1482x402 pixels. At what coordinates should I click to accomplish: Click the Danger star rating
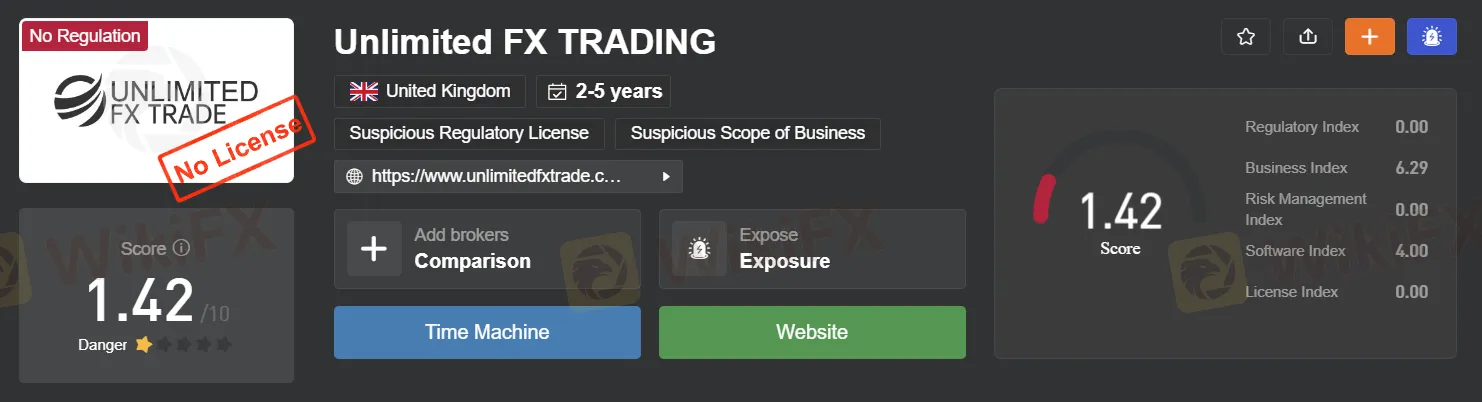(x=183, y=345)
